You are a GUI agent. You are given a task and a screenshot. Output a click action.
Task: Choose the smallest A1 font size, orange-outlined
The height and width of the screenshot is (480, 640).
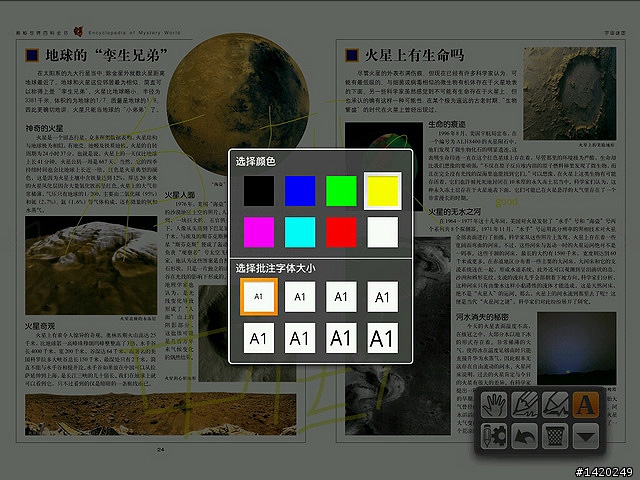click(x=259, y=297)
